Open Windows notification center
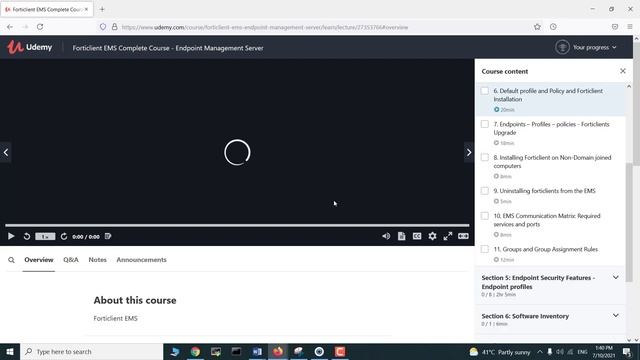This screenshot has width=640, height=360. pos(627,351)
